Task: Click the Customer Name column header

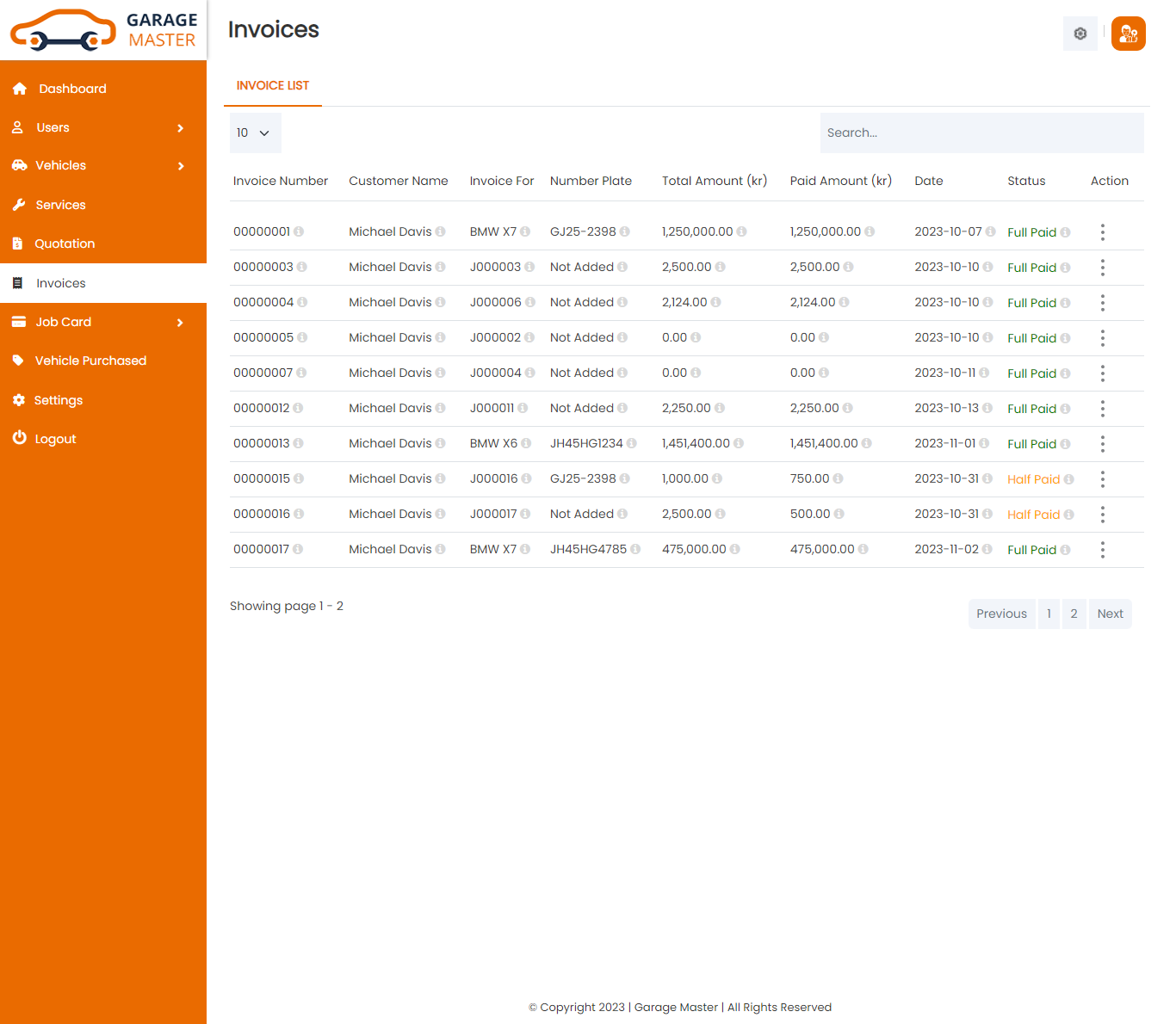Action: [399, 181]
